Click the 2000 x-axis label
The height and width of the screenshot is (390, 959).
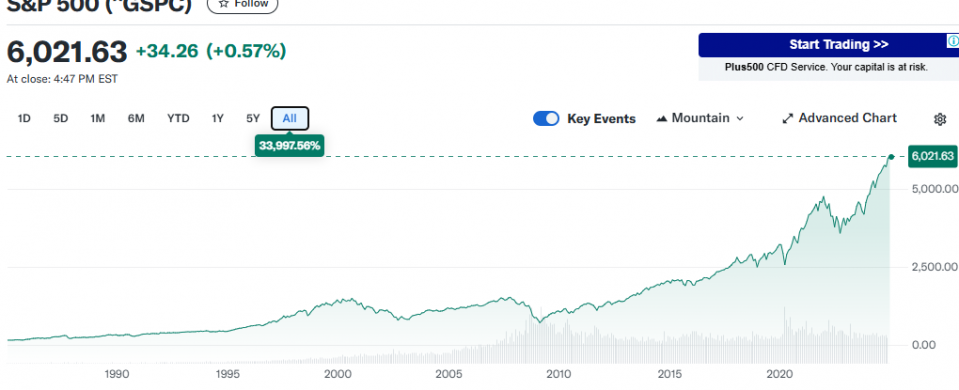click(338, 373)
